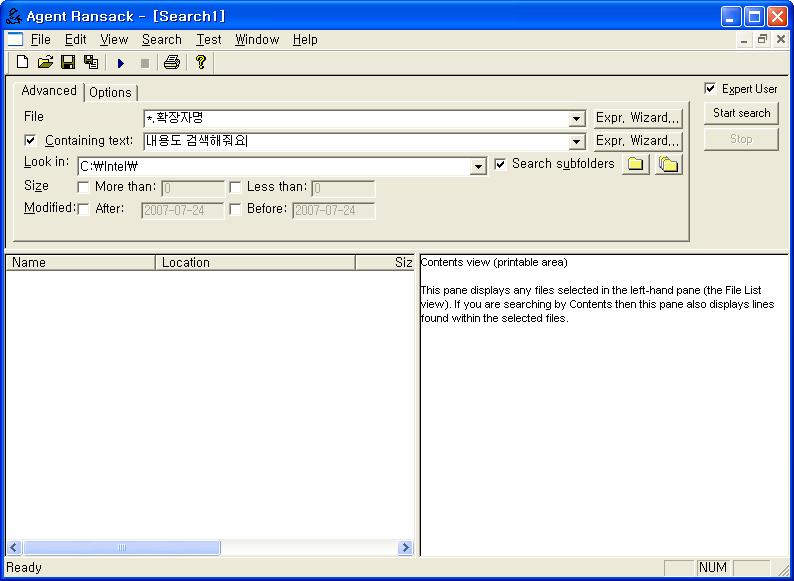Sort results by the Location column header
This screenshot has height=581, width=794.
pyautogui.click(x=255, y=262)
